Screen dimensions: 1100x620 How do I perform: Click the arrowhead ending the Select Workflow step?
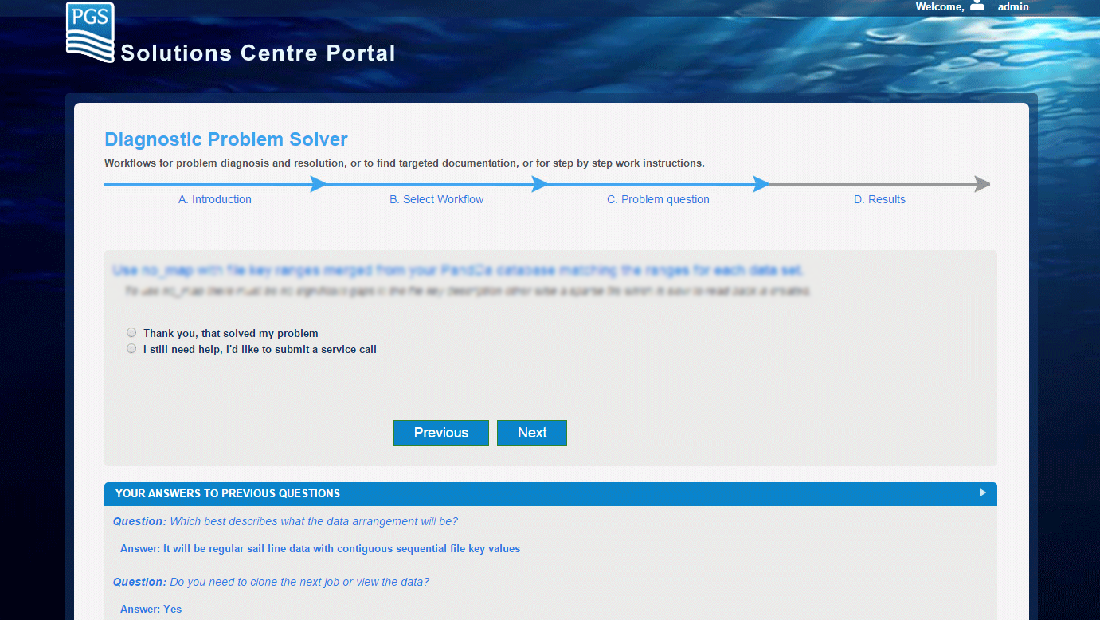point(539,184)
